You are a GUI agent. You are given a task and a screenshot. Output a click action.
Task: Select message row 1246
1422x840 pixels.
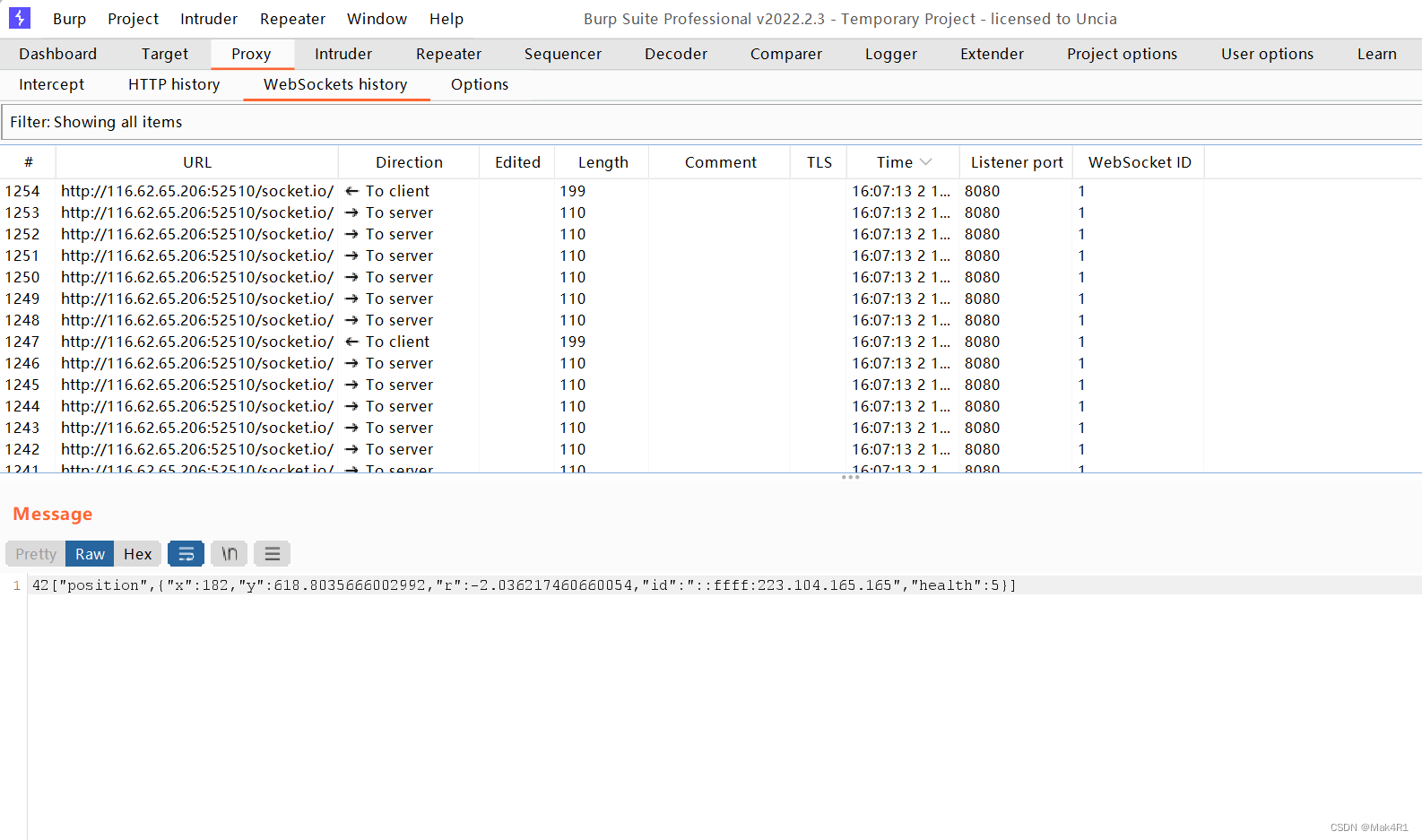pos(603,363)
